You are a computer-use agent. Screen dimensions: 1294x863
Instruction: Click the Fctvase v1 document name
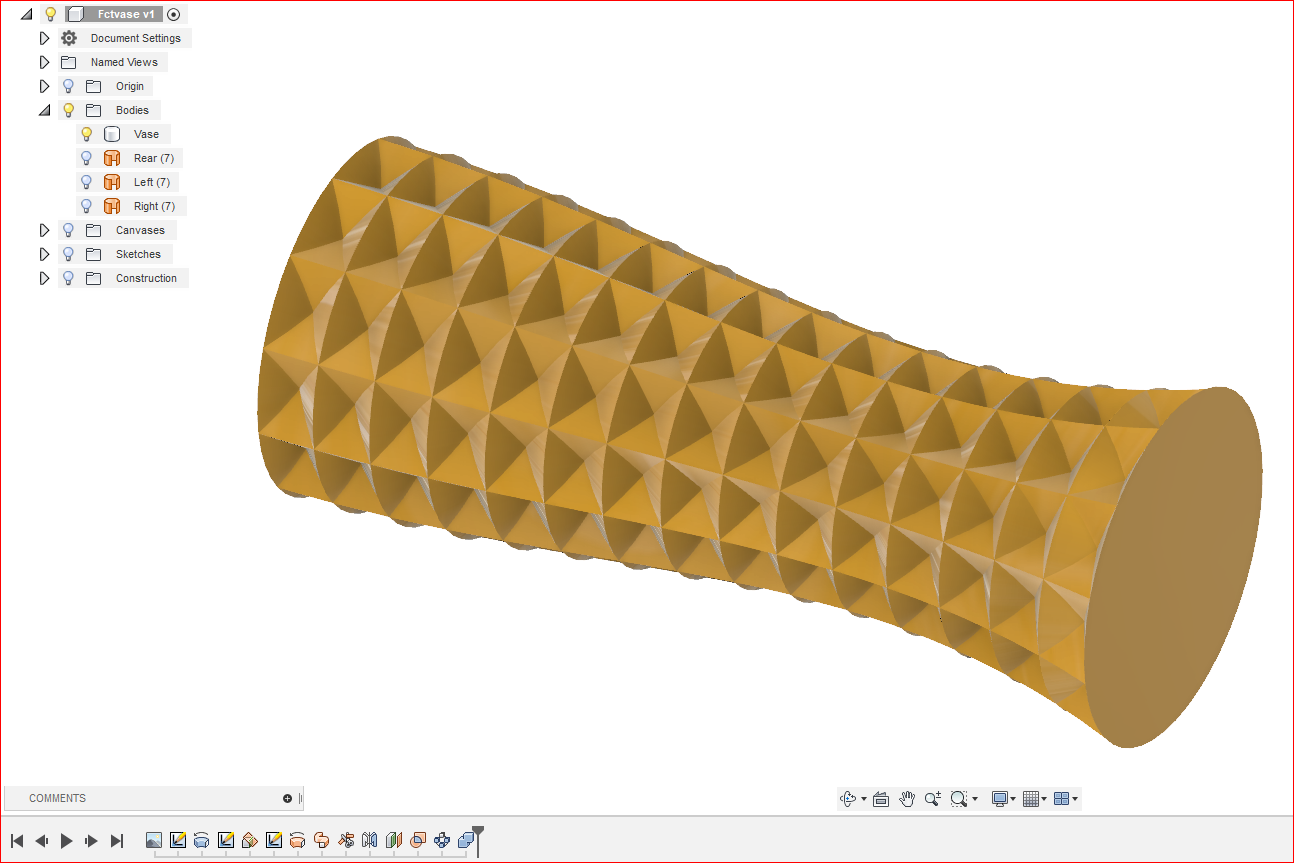(x=124, y=13)
